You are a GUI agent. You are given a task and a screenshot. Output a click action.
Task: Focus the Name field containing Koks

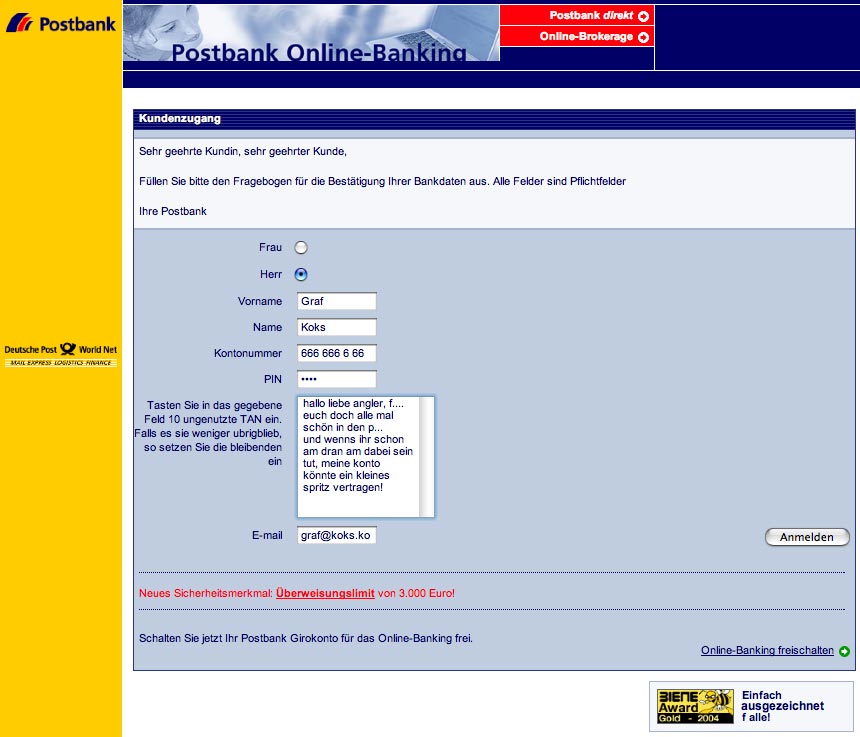[x=337, y=327]
